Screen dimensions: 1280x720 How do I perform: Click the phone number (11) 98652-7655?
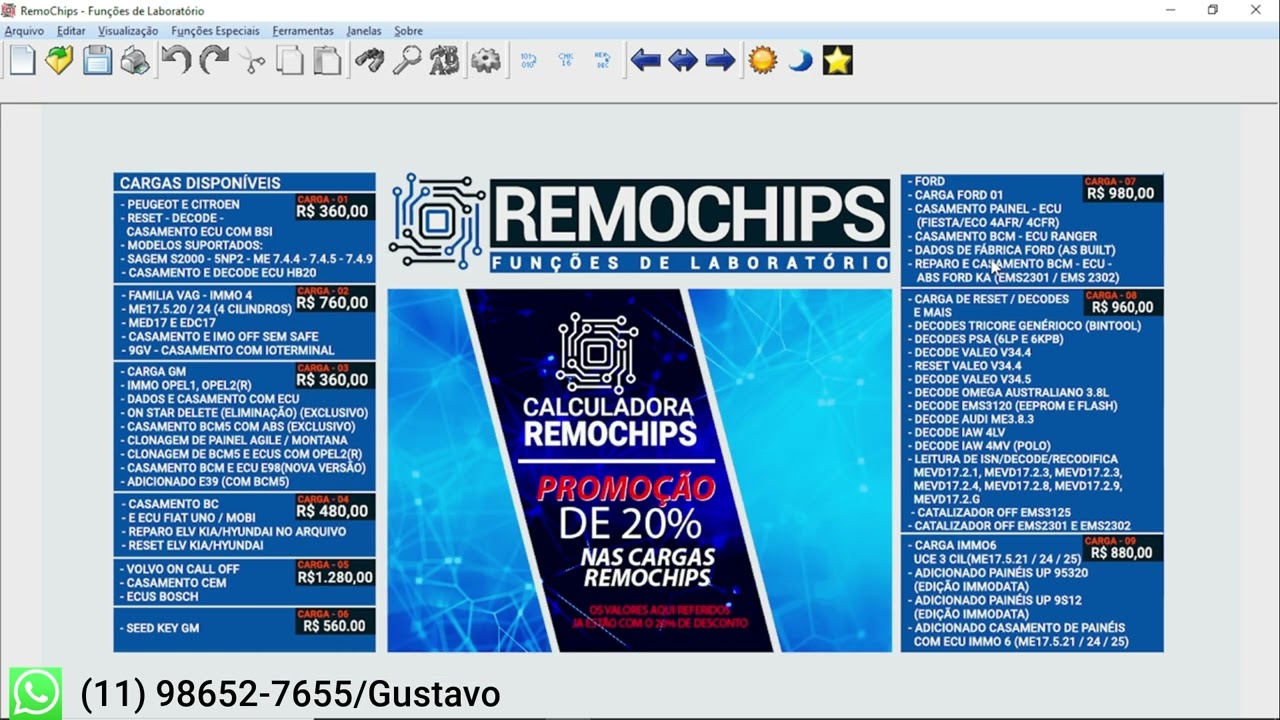[216, 693]
